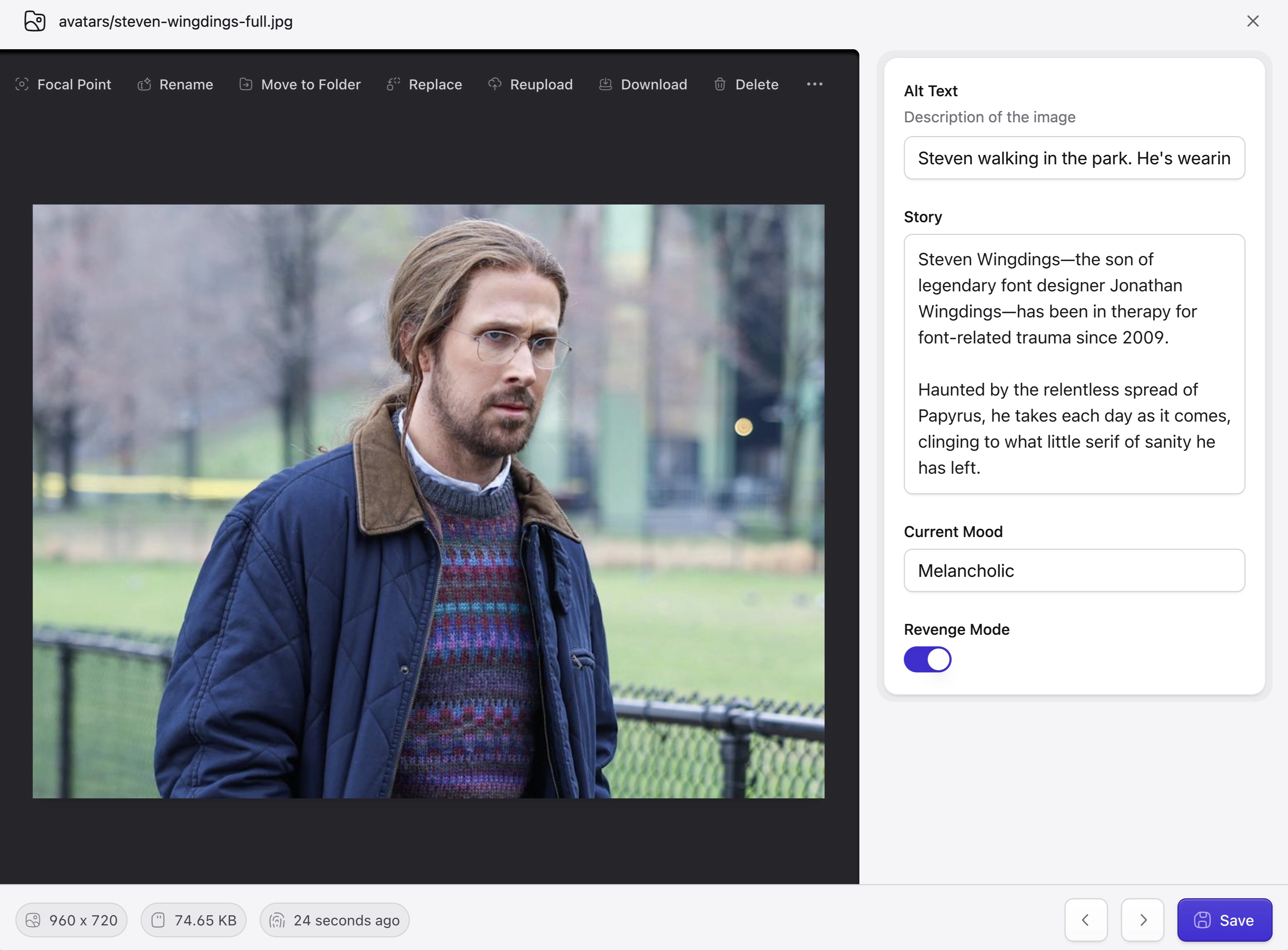Viewport: 1288px width, 950px height.
Task: Open Move to Folder via its icon
Action: [245, 84]
